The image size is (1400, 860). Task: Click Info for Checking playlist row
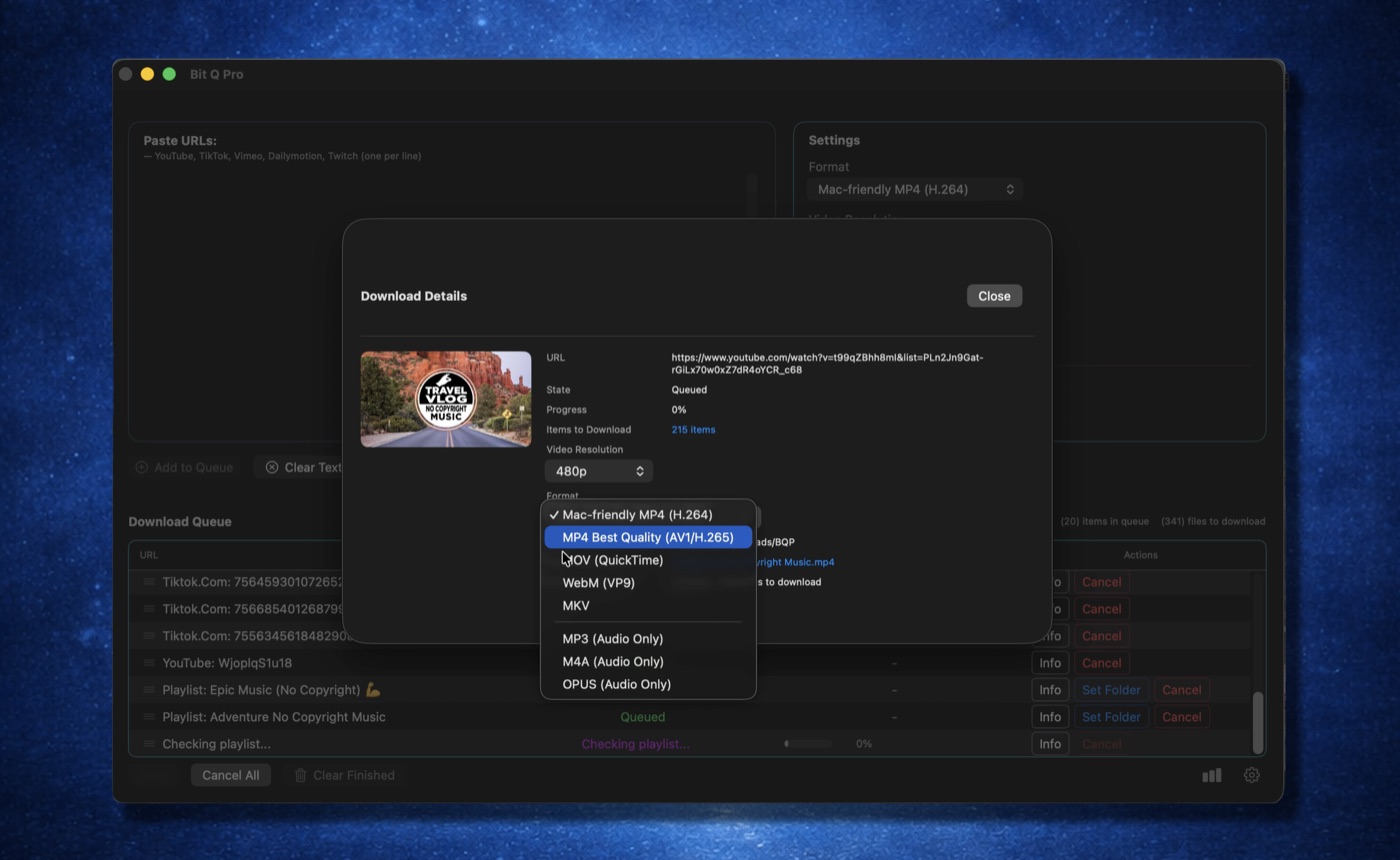(x=1049, y=744)
